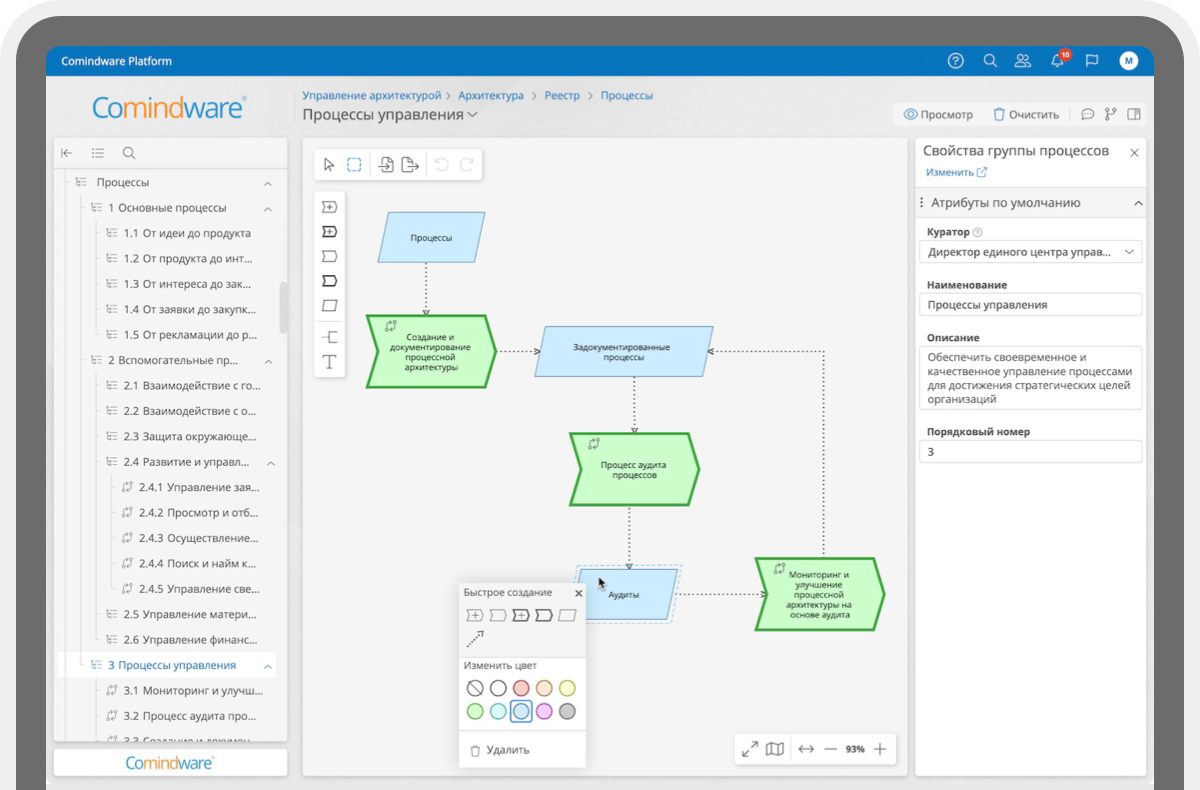Choose the red color swatch

(x=521, y=688)
